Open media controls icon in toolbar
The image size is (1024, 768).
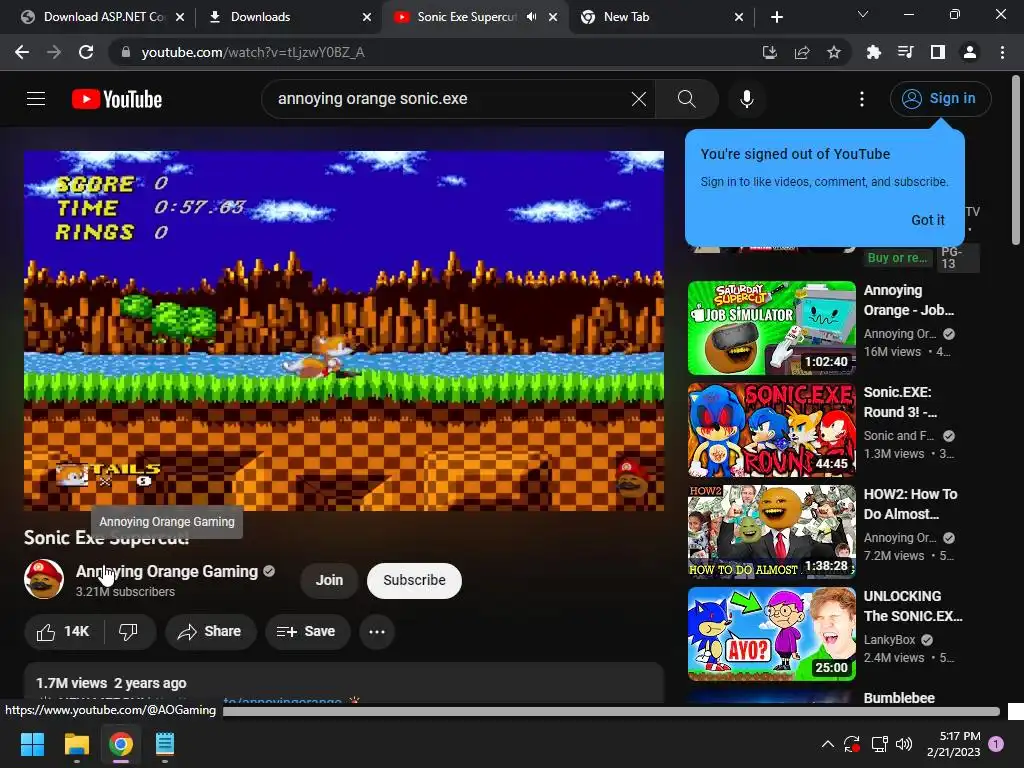click(x=906, y=52)
